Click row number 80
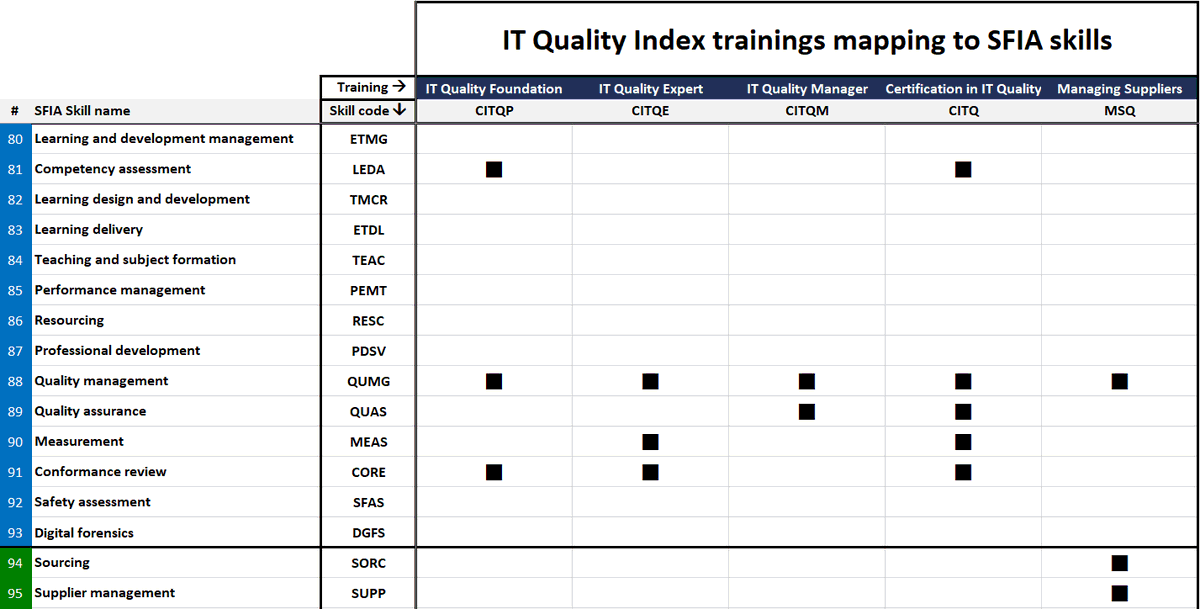Screen dimensions: 1200x609 15,139
